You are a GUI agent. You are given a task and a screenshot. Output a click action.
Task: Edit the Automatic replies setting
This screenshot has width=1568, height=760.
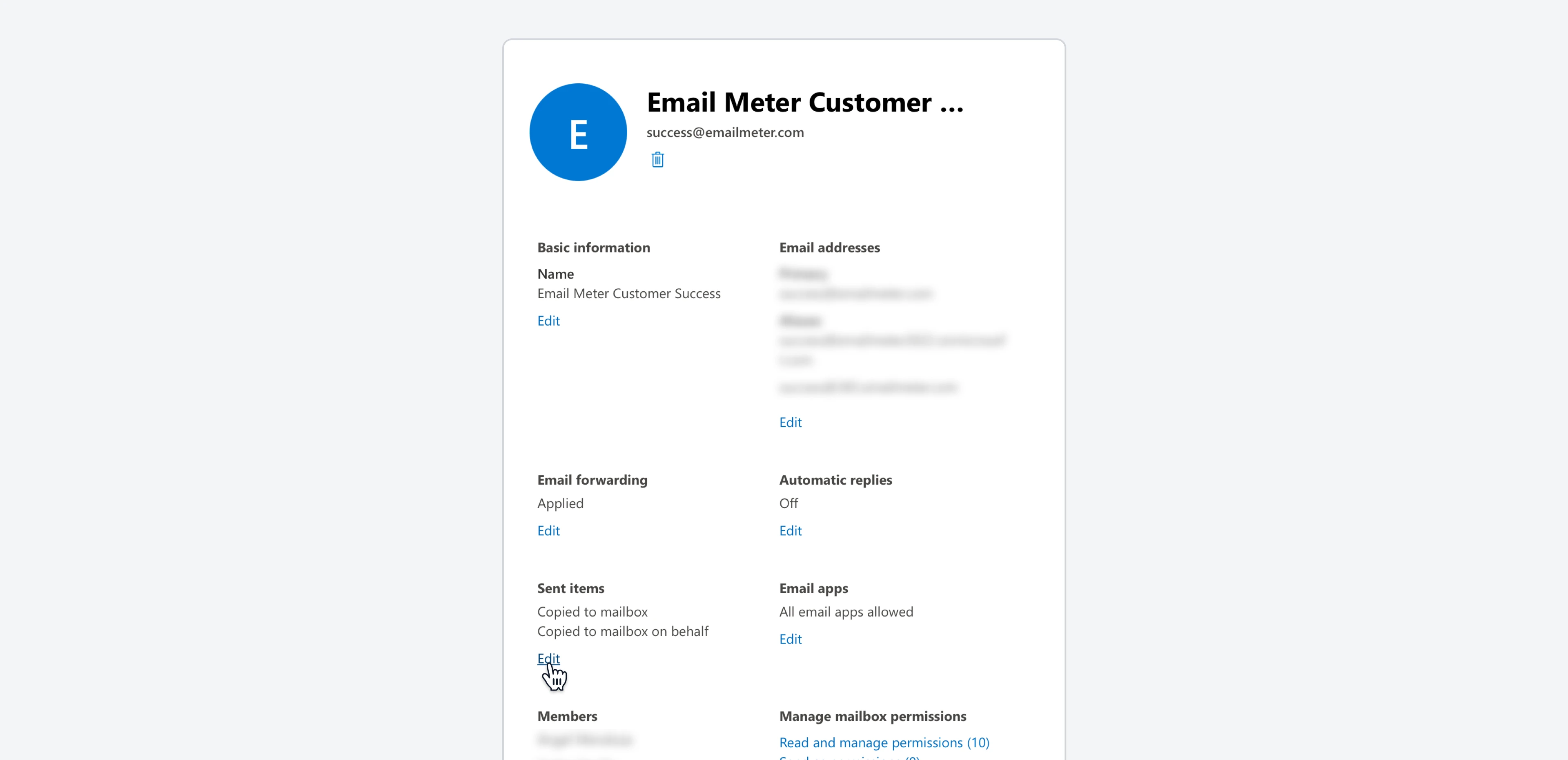[x=790, y=530]
